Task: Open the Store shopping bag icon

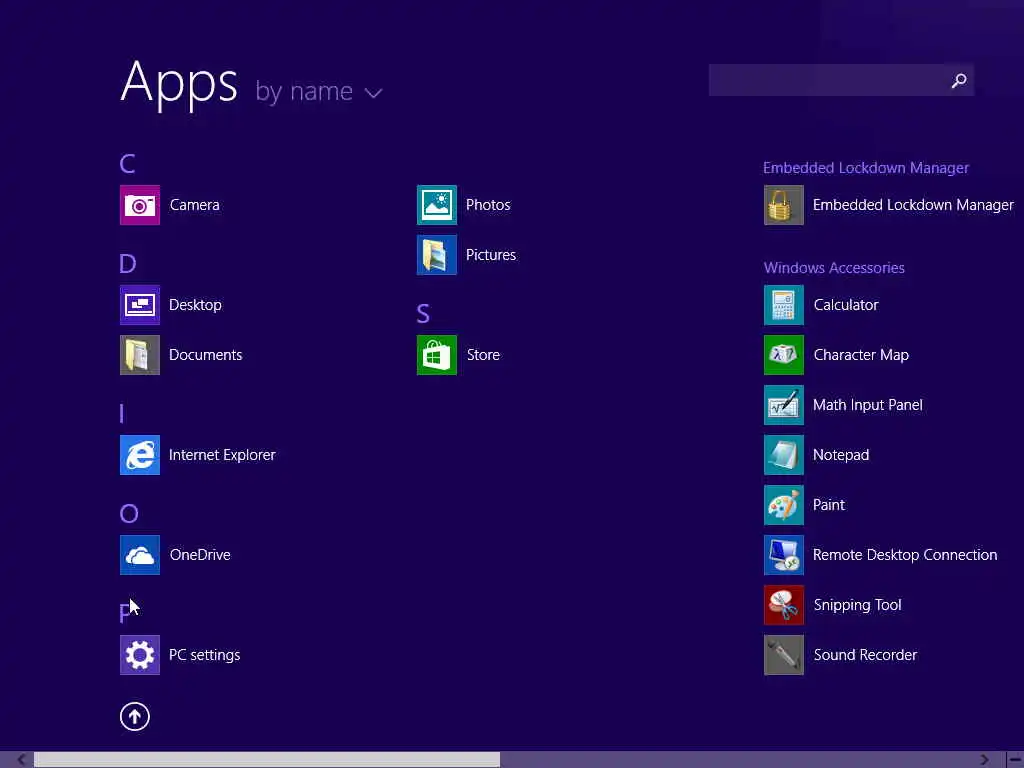Action: point(437,355)
